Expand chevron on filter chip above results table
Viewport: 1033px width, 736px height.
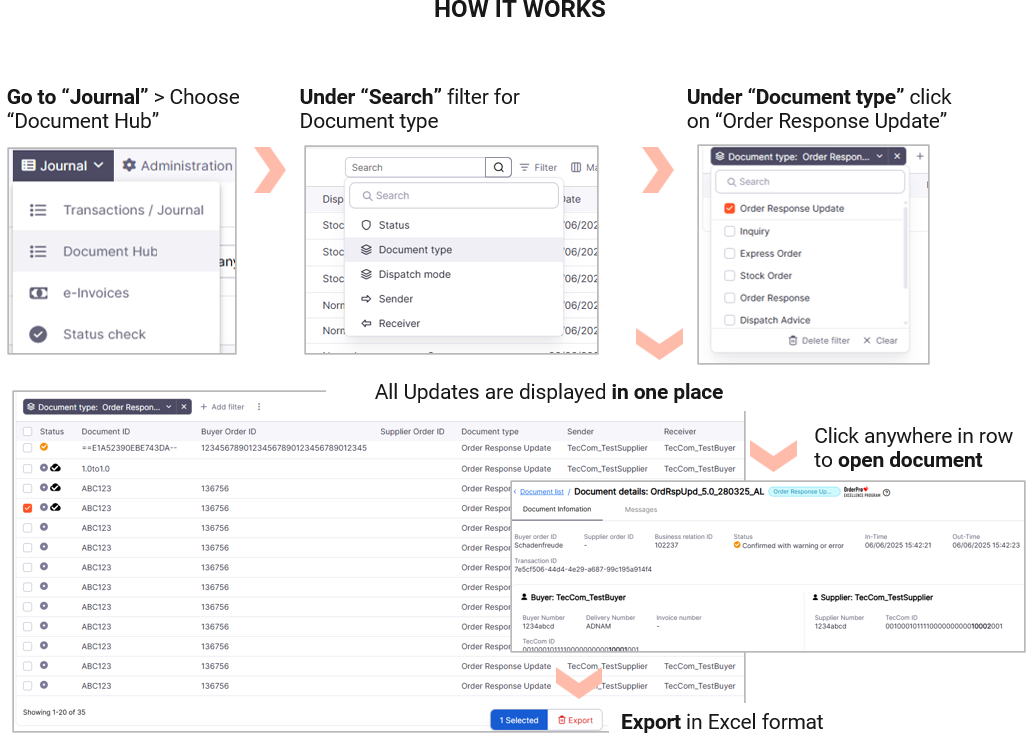[169, 407]
